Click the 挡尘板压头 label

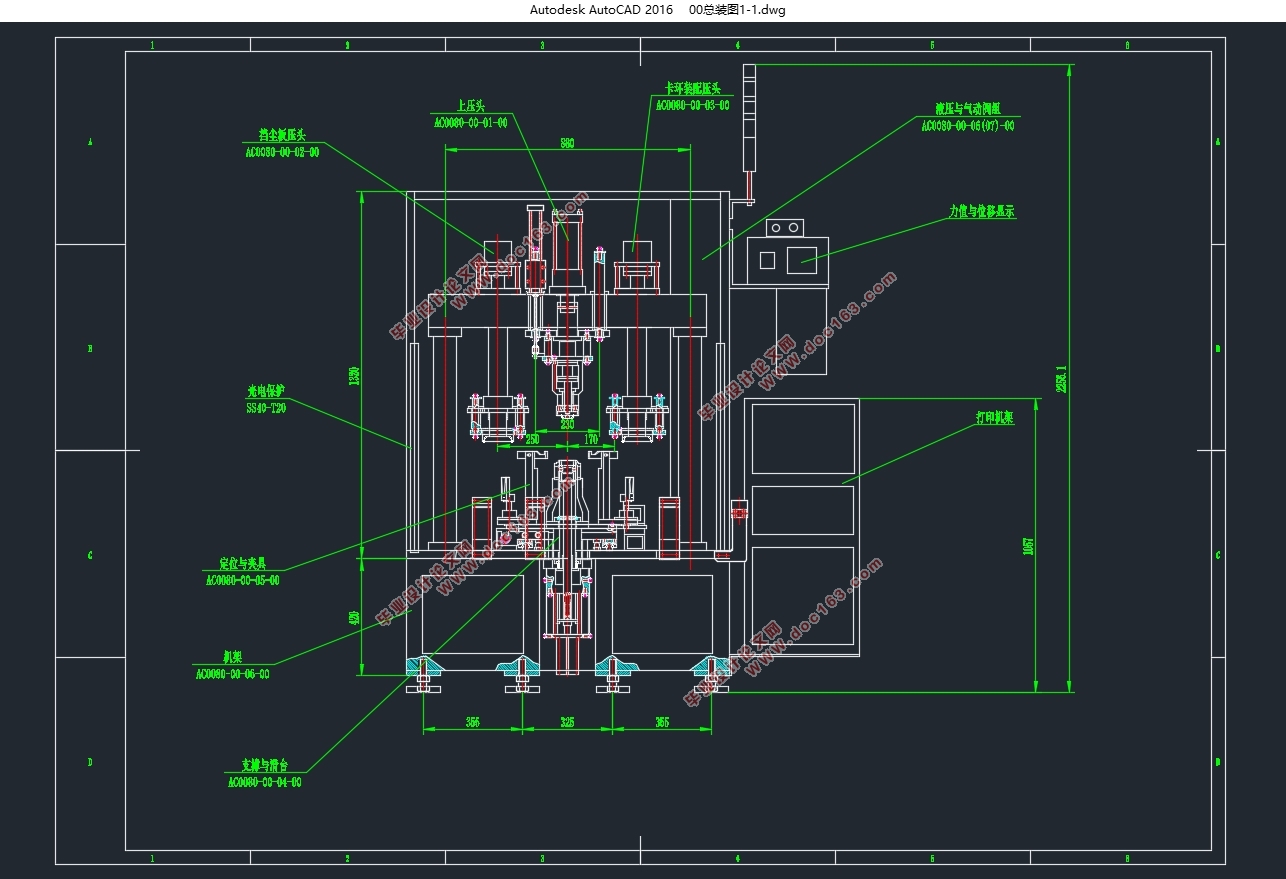point(282,135)
